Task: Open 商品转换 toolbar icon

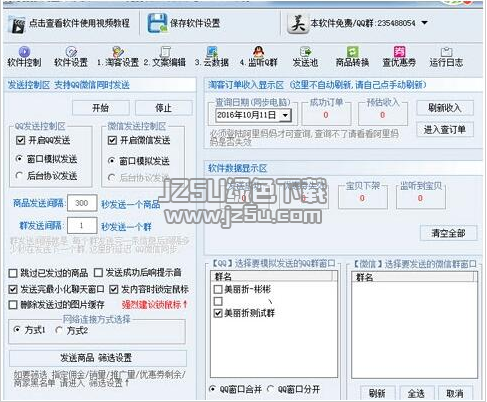Action: (352, 52)
